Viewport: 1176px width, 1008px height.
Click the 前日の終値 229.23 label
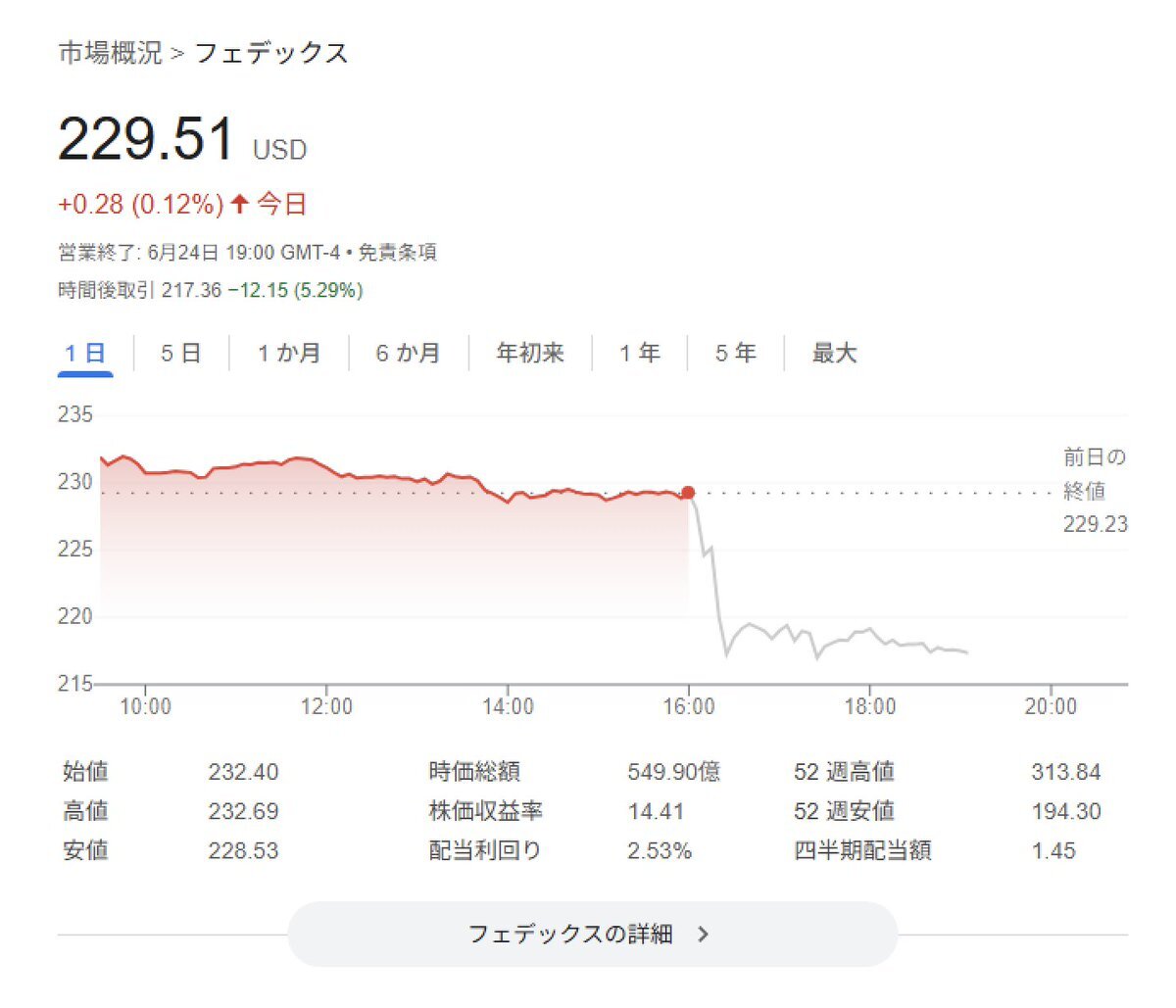coord(1095,491)
